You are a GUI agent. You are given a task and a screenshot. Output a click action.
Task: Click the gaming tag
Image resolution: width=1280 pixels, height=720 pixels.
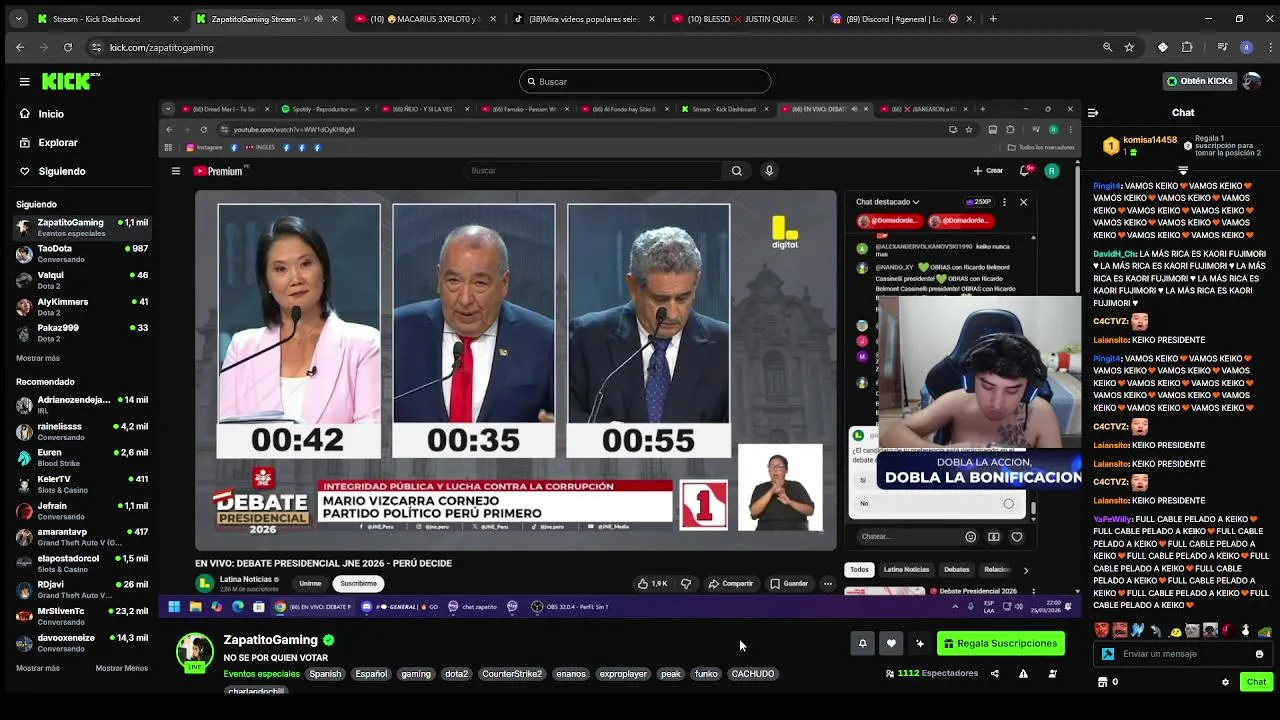[416, 674]
